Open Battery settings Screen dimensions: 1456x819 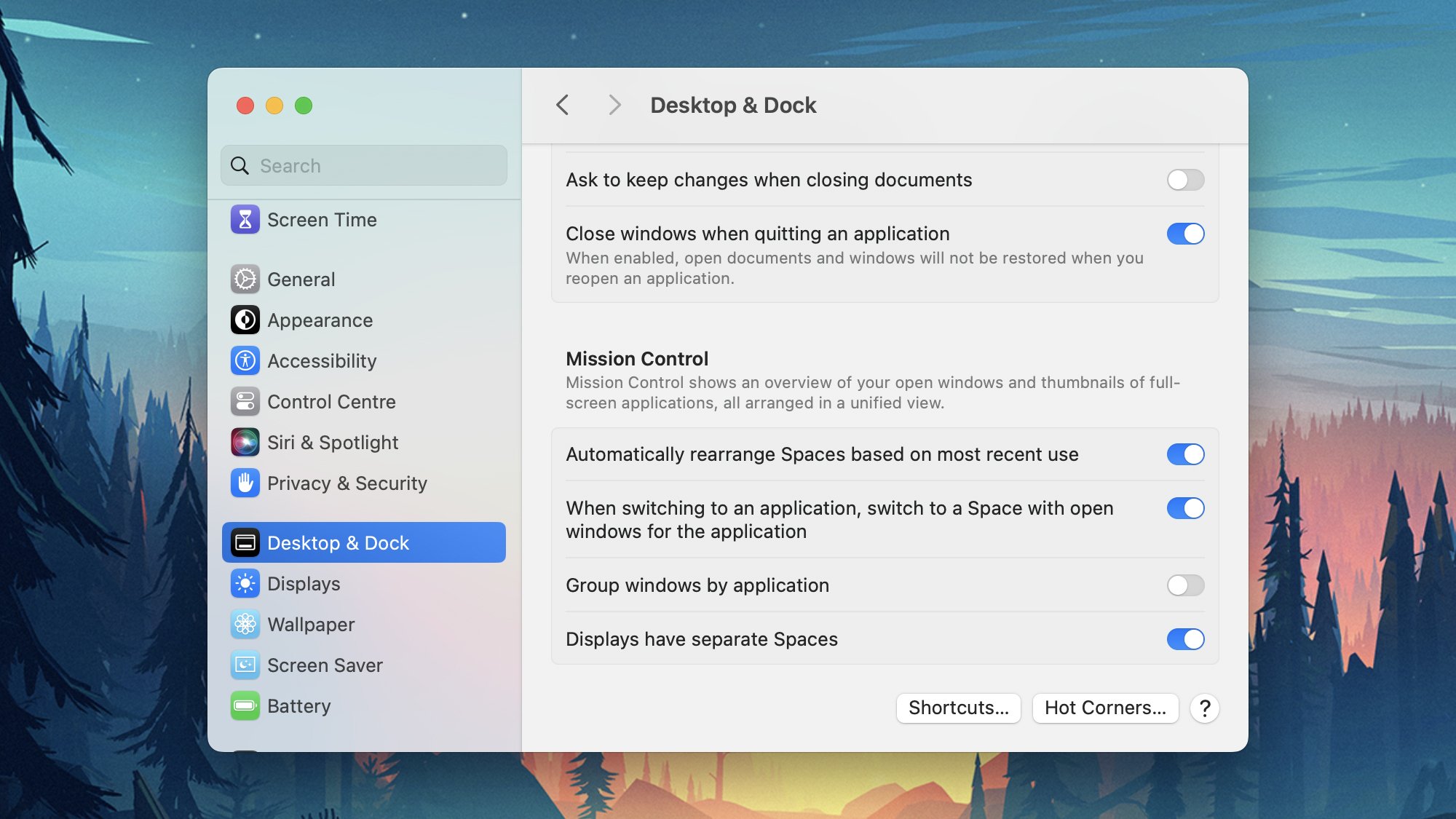(x=298, y=705)
